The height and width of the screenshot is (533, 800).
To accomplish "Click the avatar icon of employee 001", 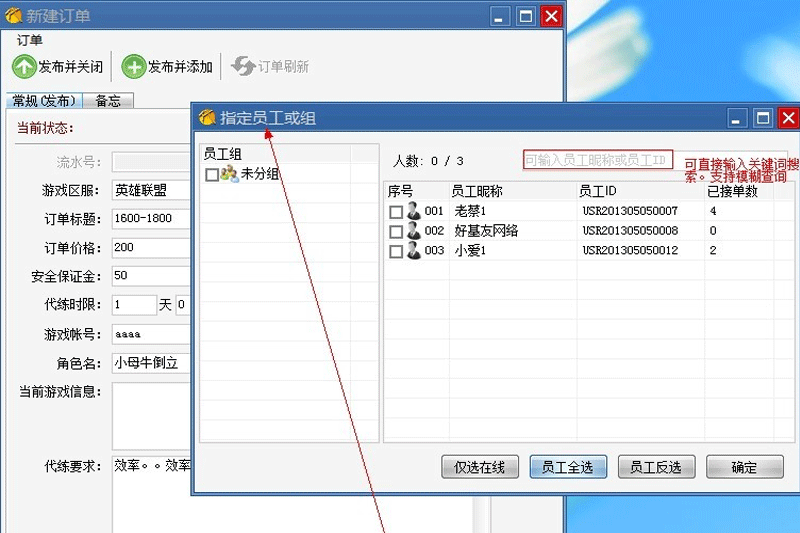I will tap(413, 211).
